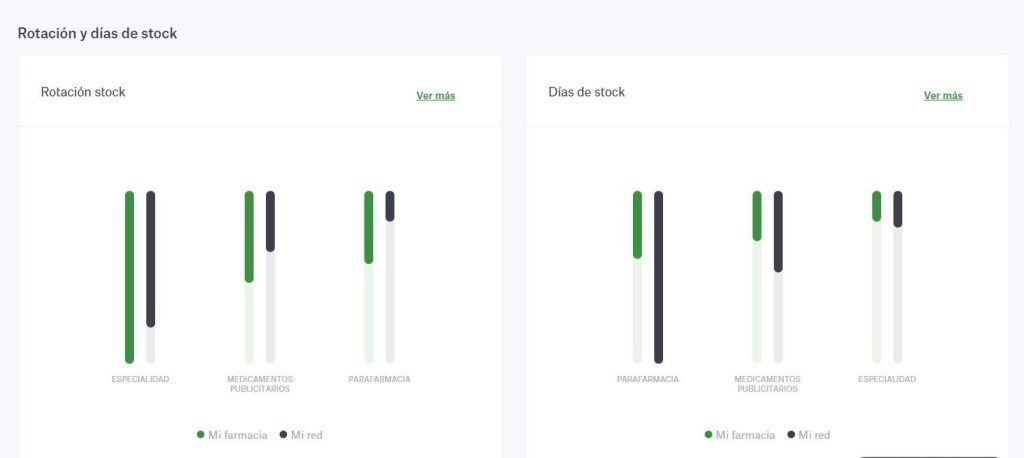The image size is (1024, 458).
Task: Open Ver más link in Días de stock card
Action: [x=943, y=95]
